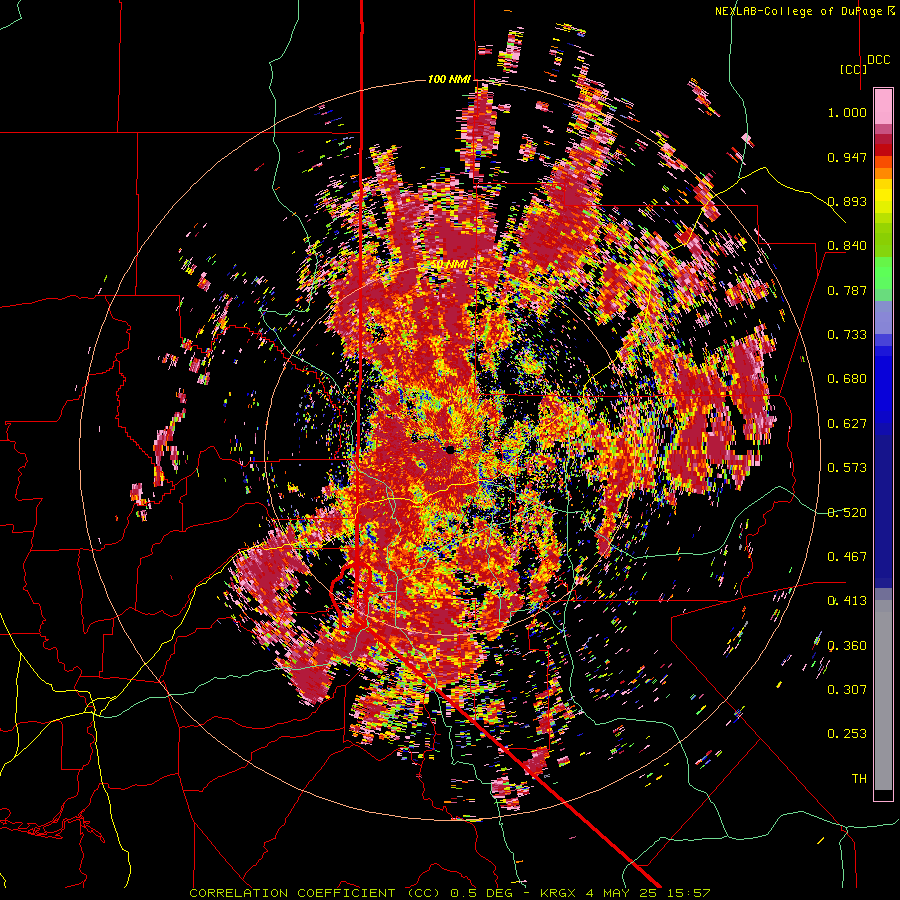This screenshot has height=900, width=900.
Task: Select the 0.893 legend value
Action: point(847,201)
